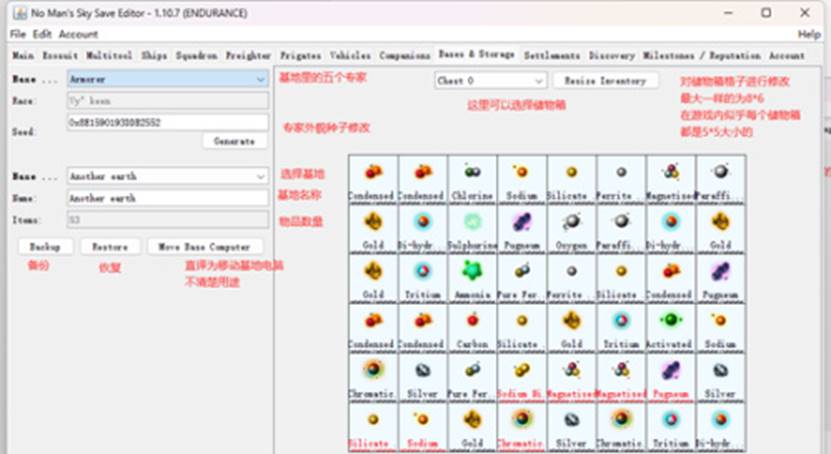Expand the Chest 0 storage dropdown
The width and height of the screenshot is (831, 454).
click(x=490, y=81)
